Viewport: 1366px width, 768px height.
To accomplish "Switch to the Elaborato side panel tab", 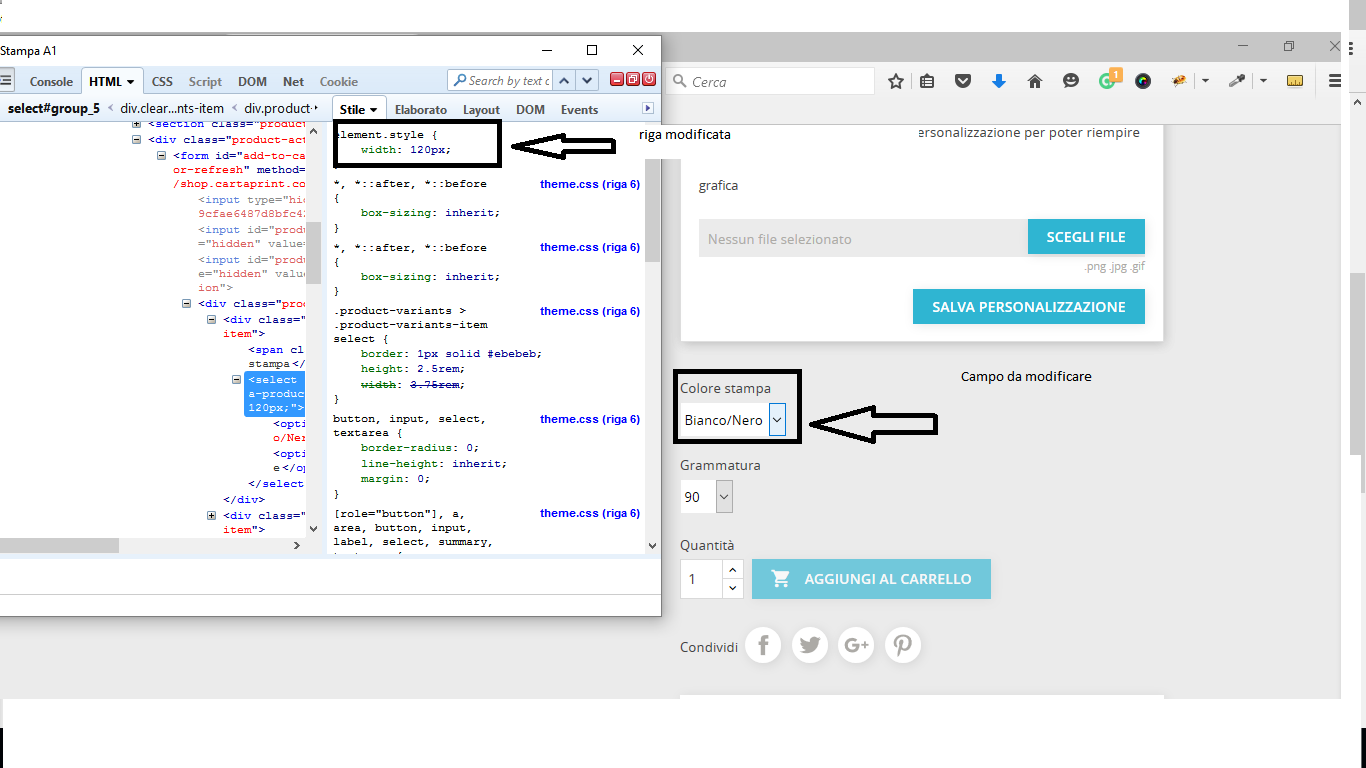I will [420, 110].
